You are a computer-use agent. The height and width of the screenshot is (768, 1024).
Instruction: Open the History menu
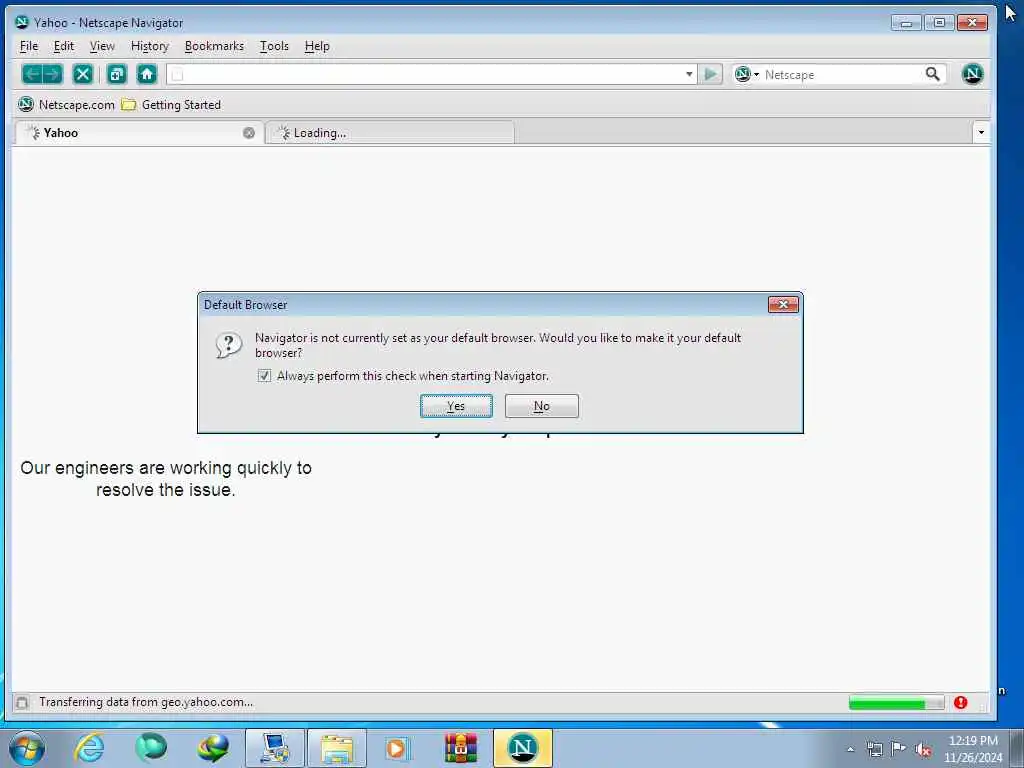pyautogui.click(x=150, y=46)
